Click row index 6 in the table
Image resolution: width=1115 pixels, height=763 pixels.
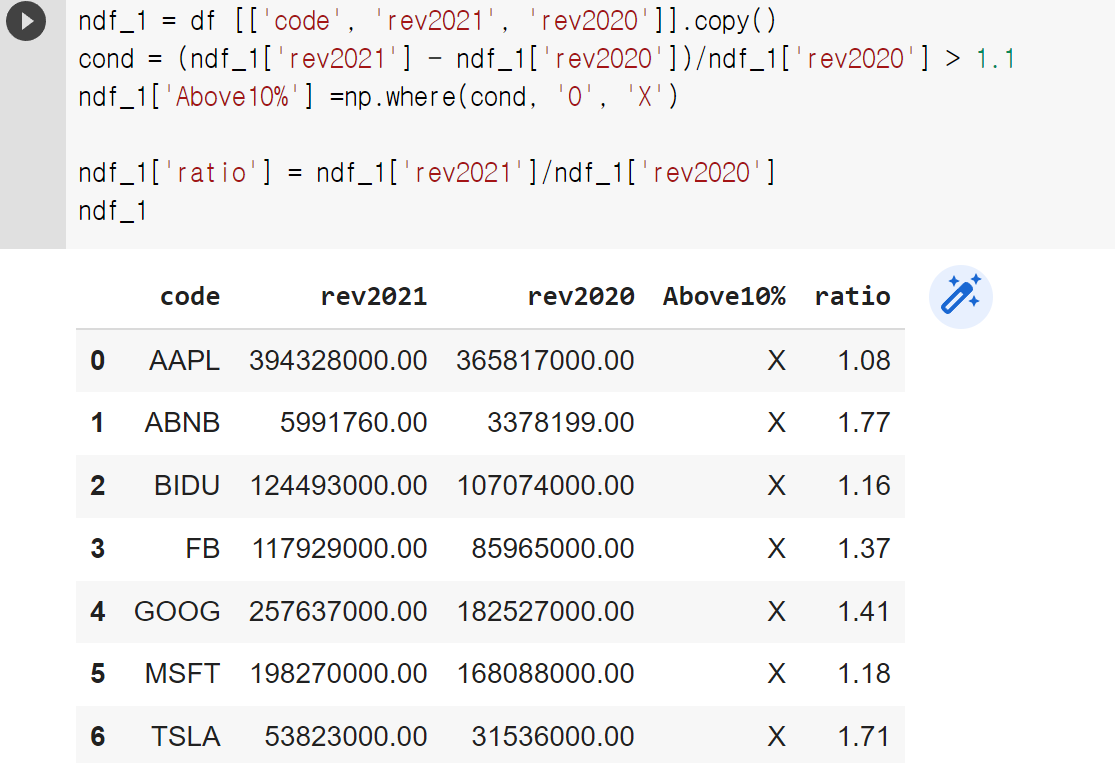coord(97,737)
